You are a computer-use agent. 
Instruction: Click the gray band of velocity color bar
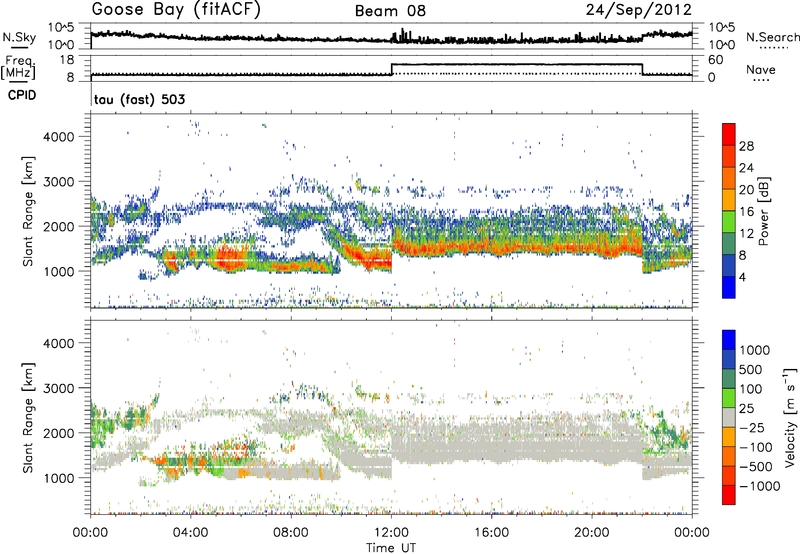pyautogui.click(x=729, y=417)
